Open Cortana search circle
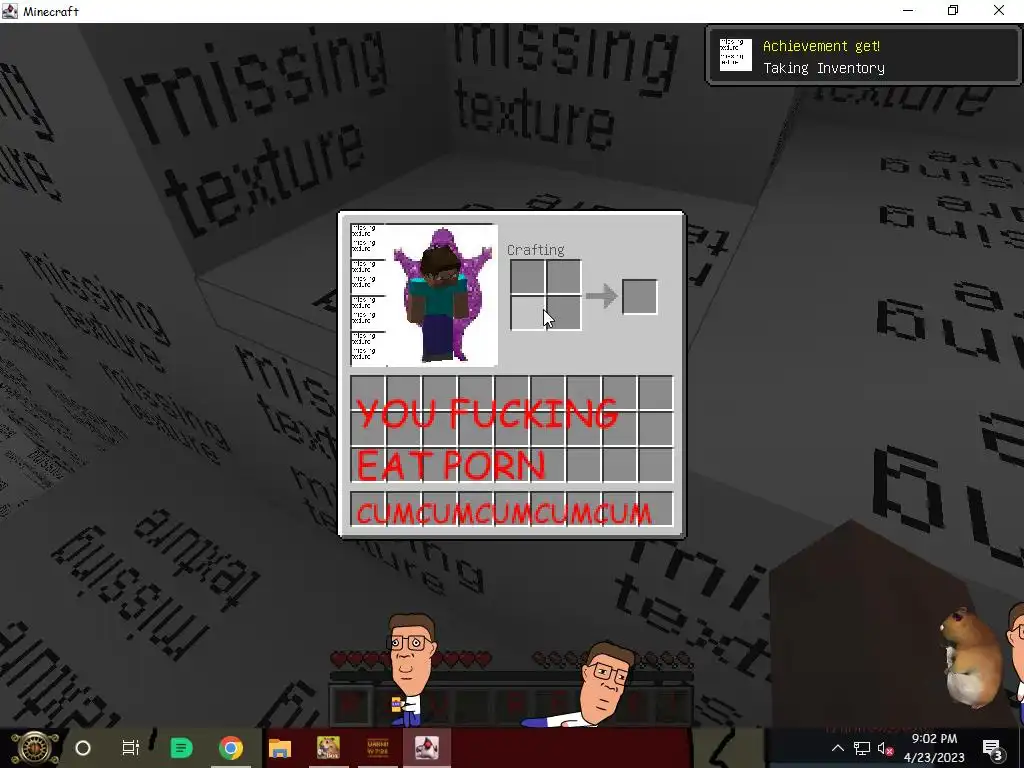The image size is (1024, 768). tap(83, 748)
